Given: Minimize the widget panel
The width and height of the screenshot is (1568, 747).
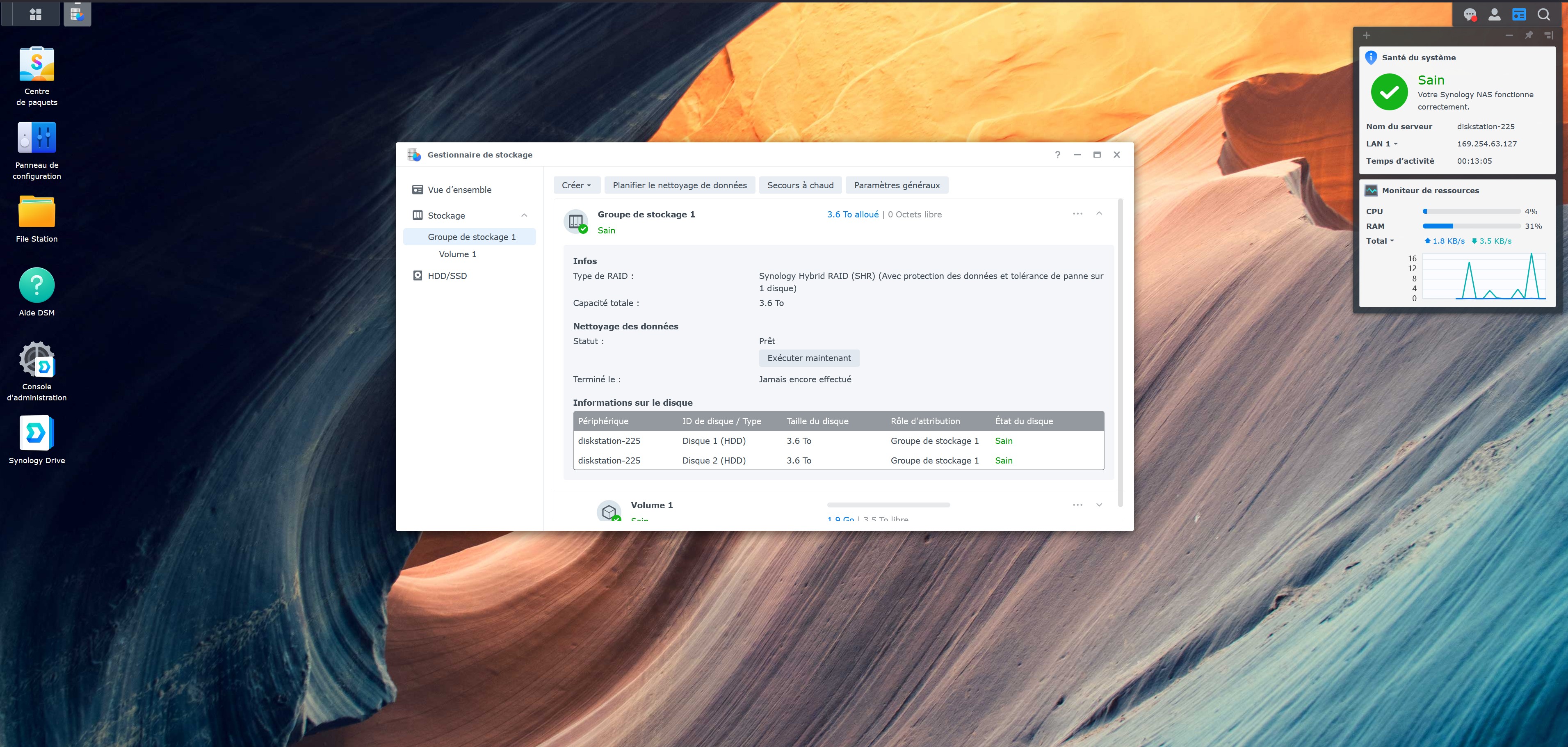Looking at the screenshot, I should coord(1509,35).
